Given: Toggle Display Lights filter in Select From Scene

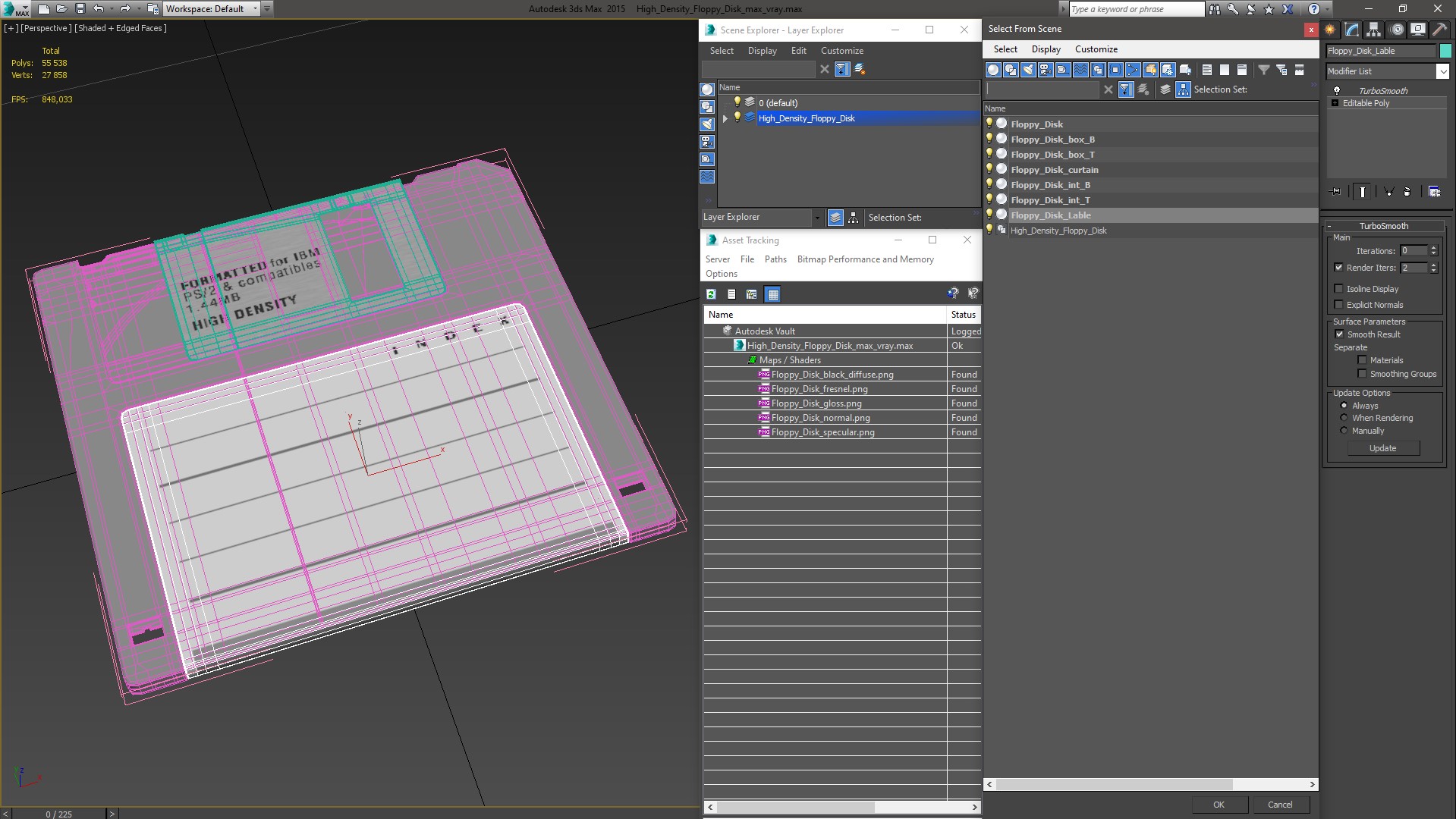Looking at the screenshot, I should coord(1028,70).
